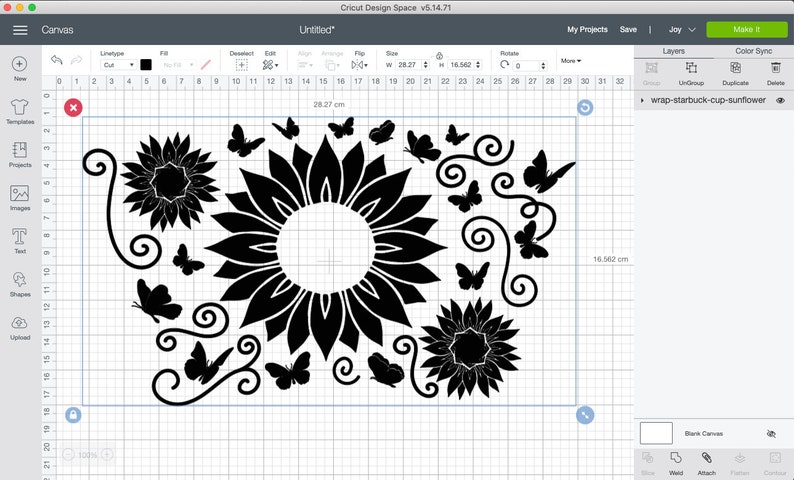Select the wrap-starbuck-cup-sunflower layer row
Image resolution: width=794 pixels, height=480 pixels.
[x=713, y=100]
